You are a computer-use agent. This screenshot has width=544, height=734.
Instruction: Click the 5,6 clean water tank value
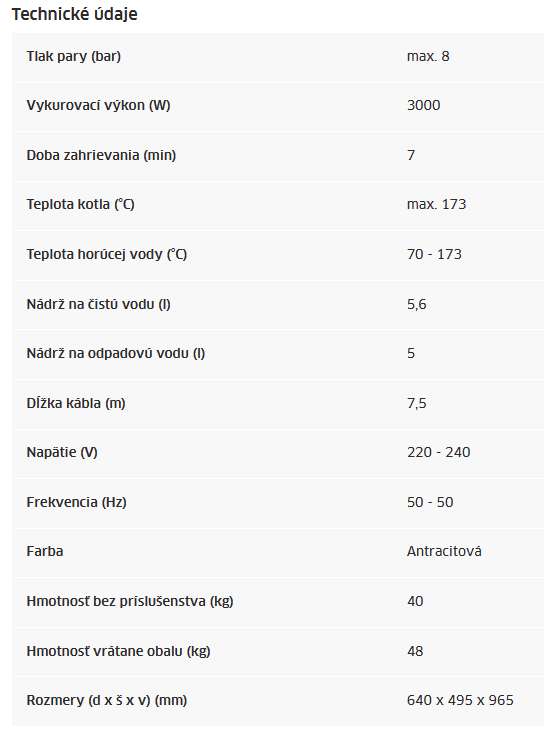pyautogui.click(x=417, y=304)
